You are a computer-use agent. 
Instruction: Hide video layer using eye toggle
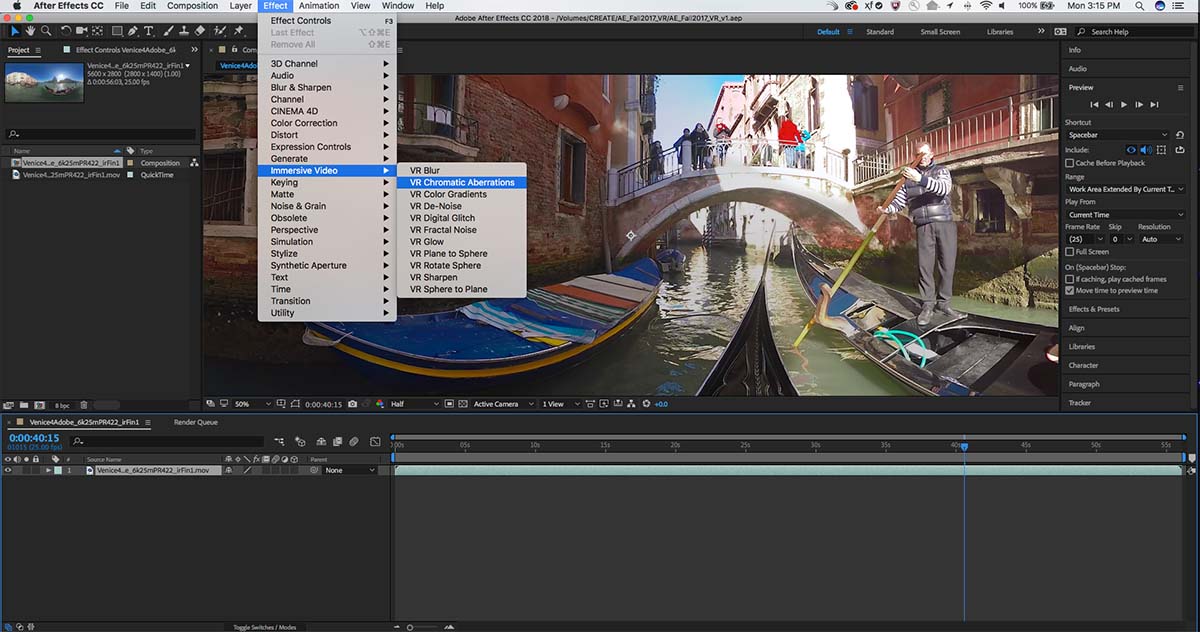pyautogui.click(x=8, y=470)
